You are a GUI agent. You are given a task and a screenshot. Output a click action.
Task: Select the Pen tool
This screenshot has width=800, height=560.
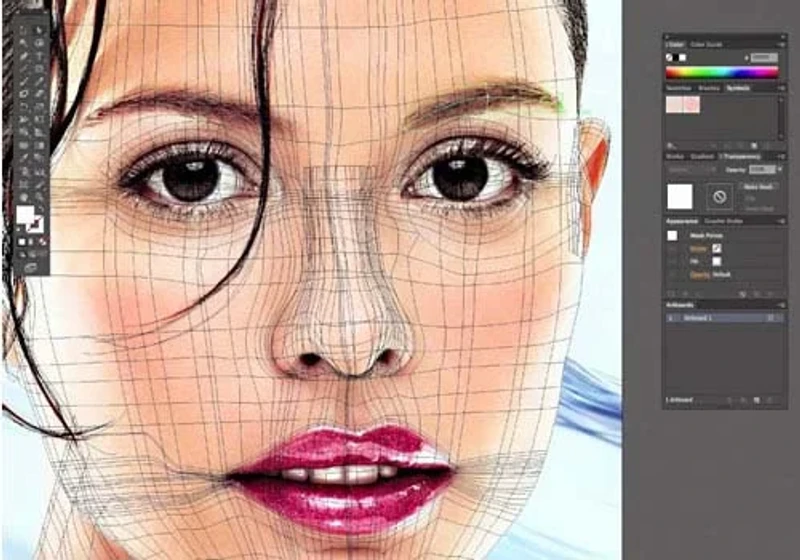click(23, 56)
